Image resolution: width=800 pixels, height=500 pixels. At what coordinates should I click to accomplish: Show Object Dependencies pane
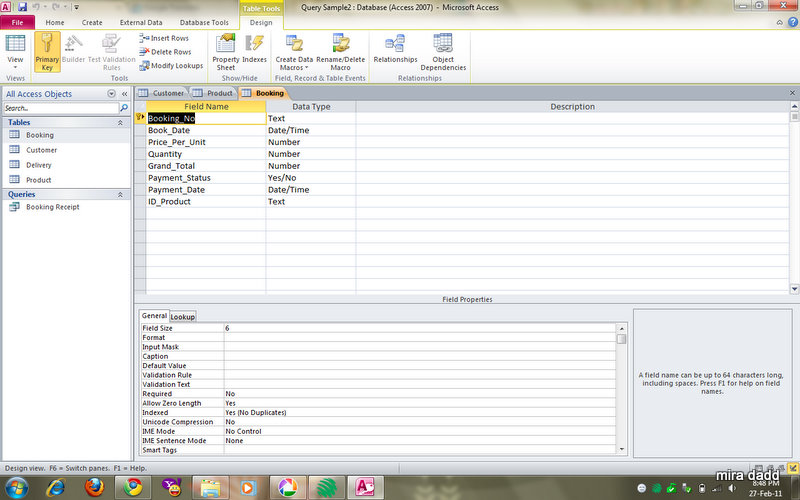point(443,52)
